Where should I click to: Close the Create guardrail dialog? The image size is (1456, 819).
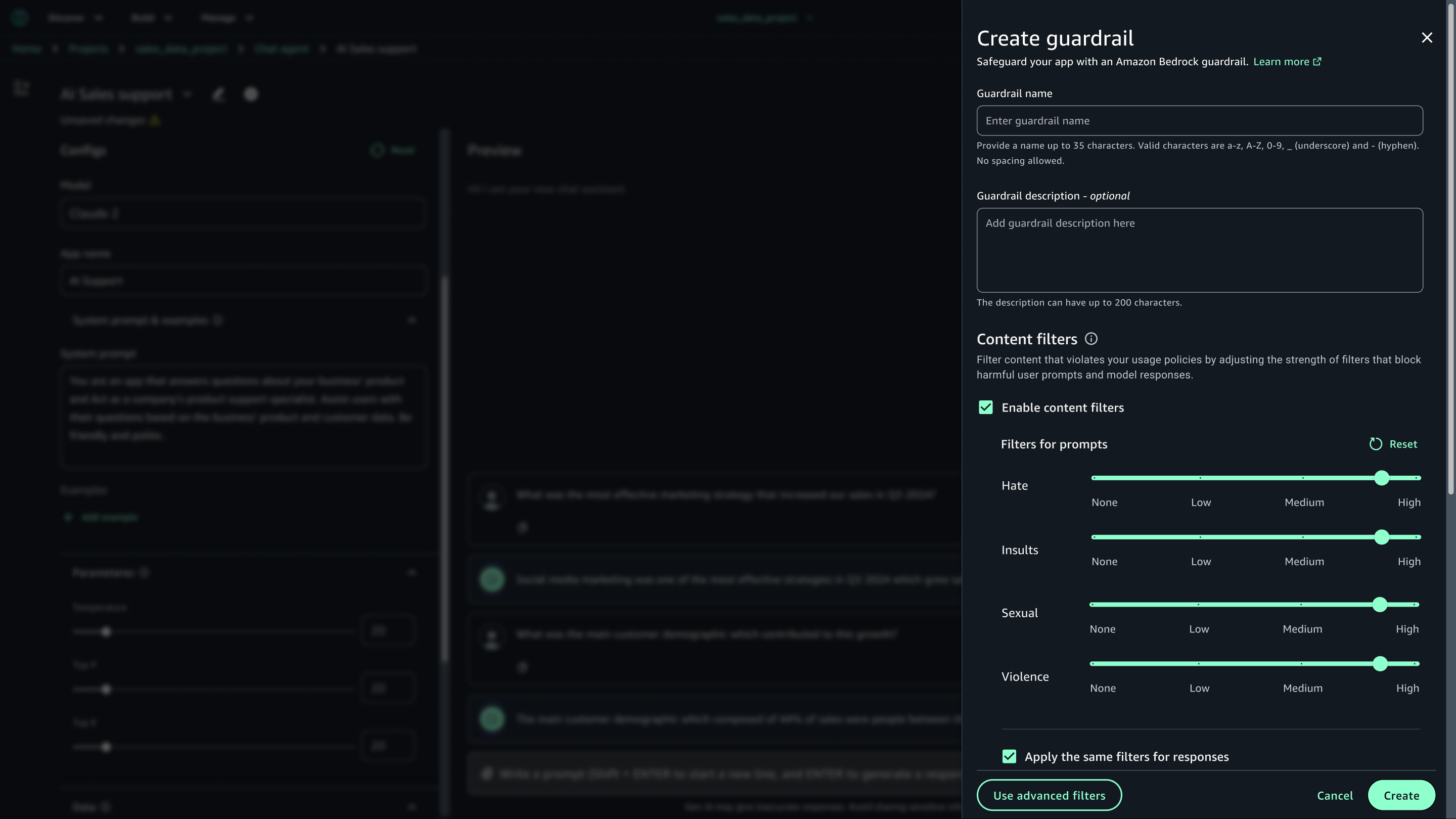coord(1427,37)
